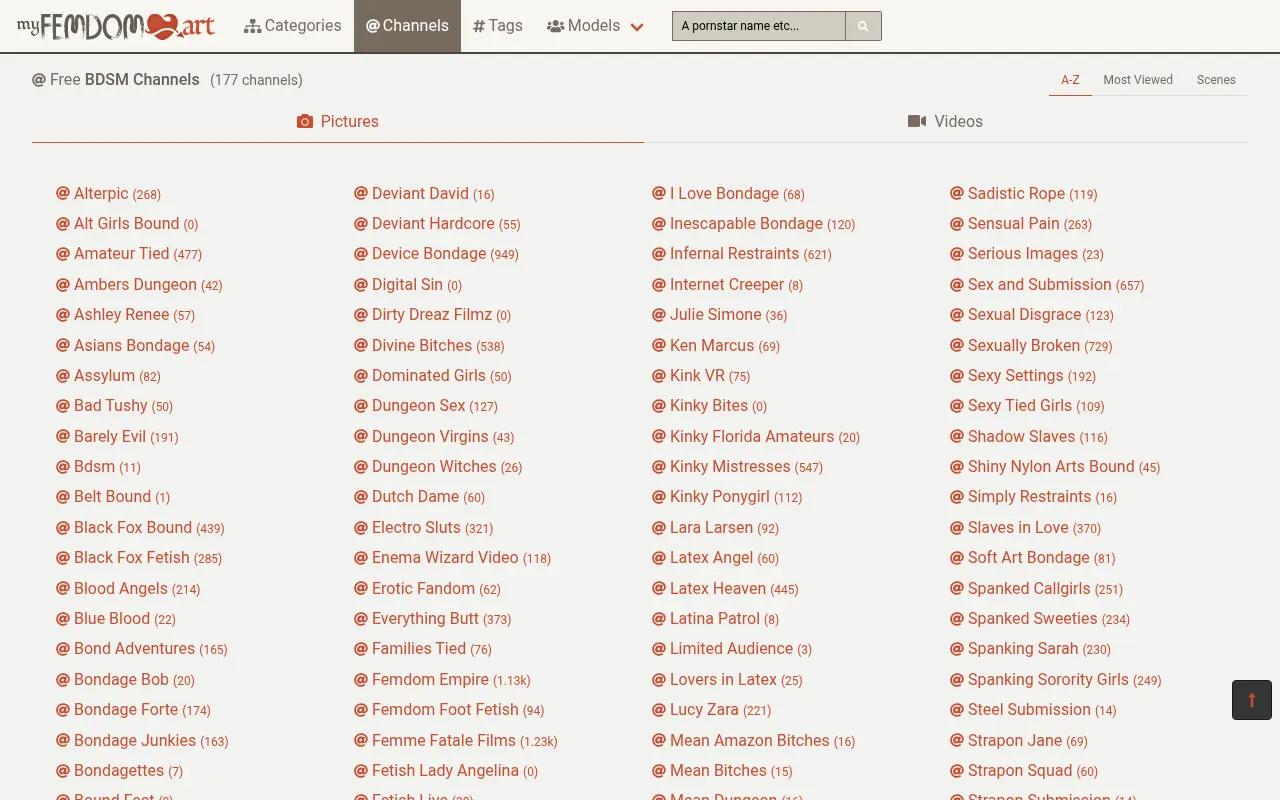Sort channels by A-Z
The image size is (1280, 800).
coord(1070,80)
